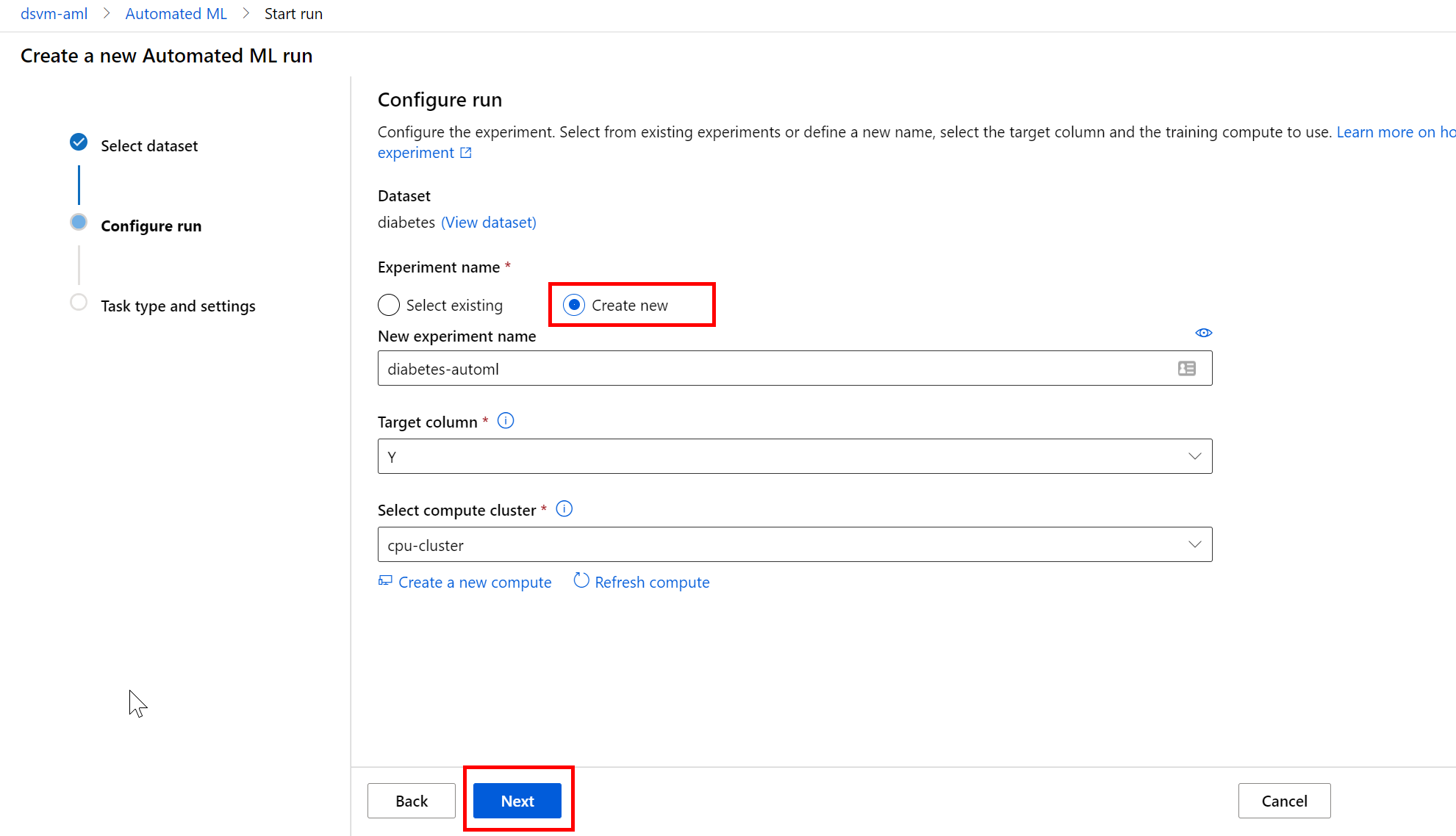Click the external link icon after experiment
This screenshot has width=1456, height=836.
click(x=466, y=153)
